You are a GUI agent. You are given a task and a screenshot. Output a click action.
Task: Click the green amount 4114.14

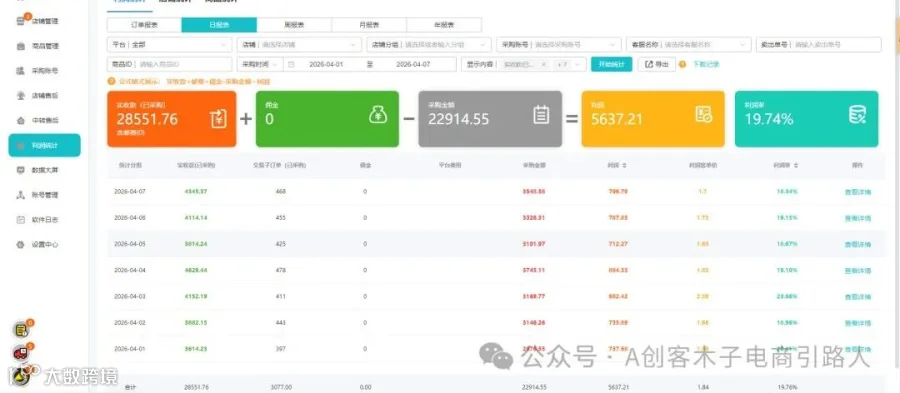pos(196,218)
